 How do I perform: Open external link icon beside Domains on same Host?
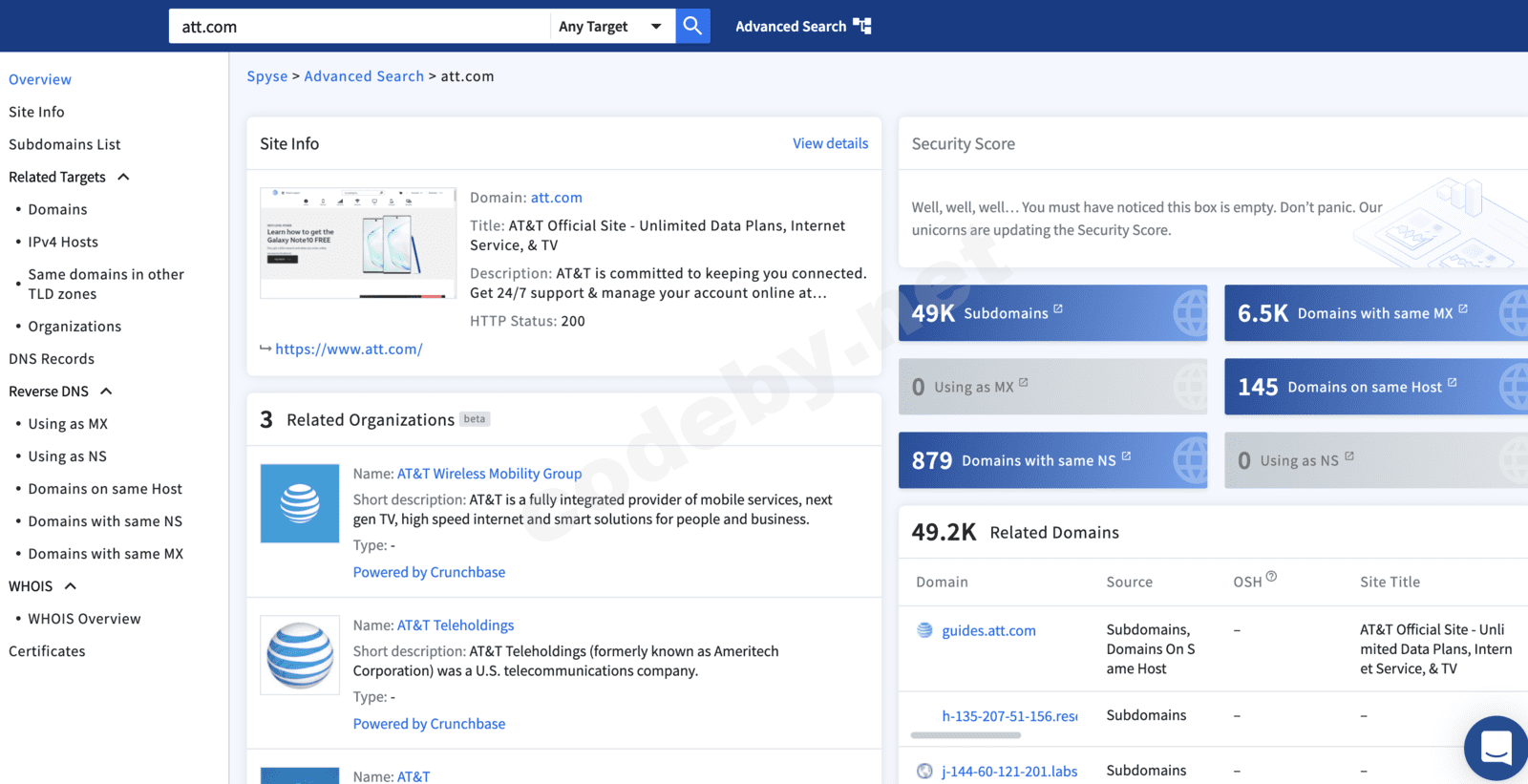click(1453, 383)
